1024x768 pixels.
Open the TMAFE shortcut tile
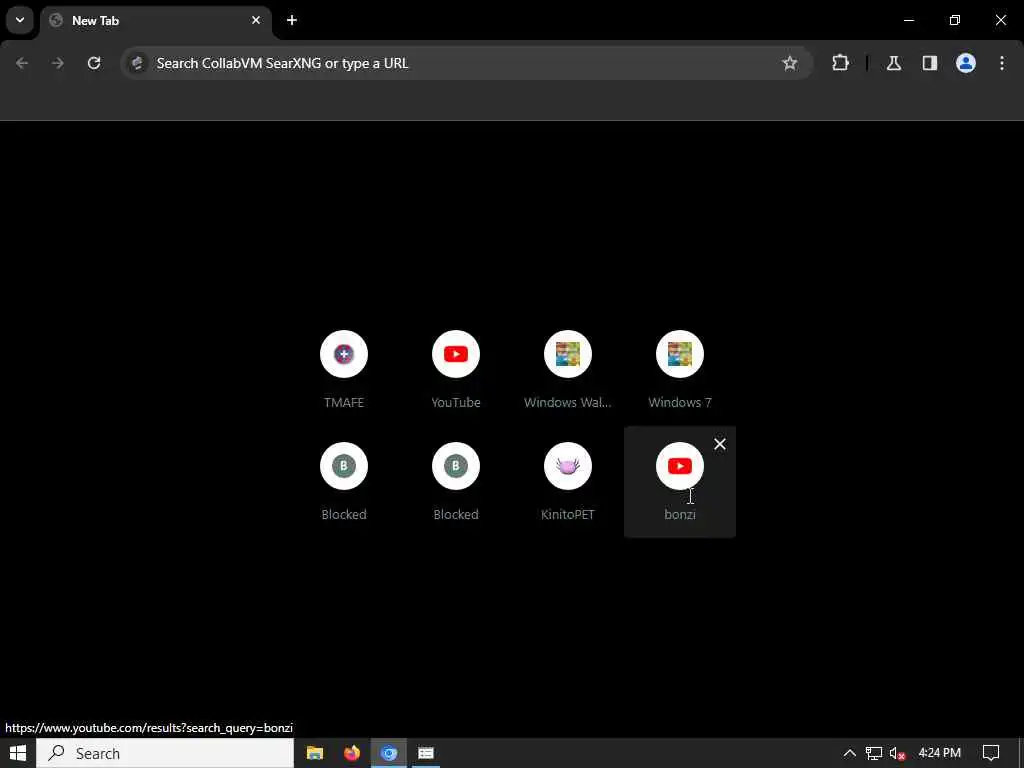point(344,370)
